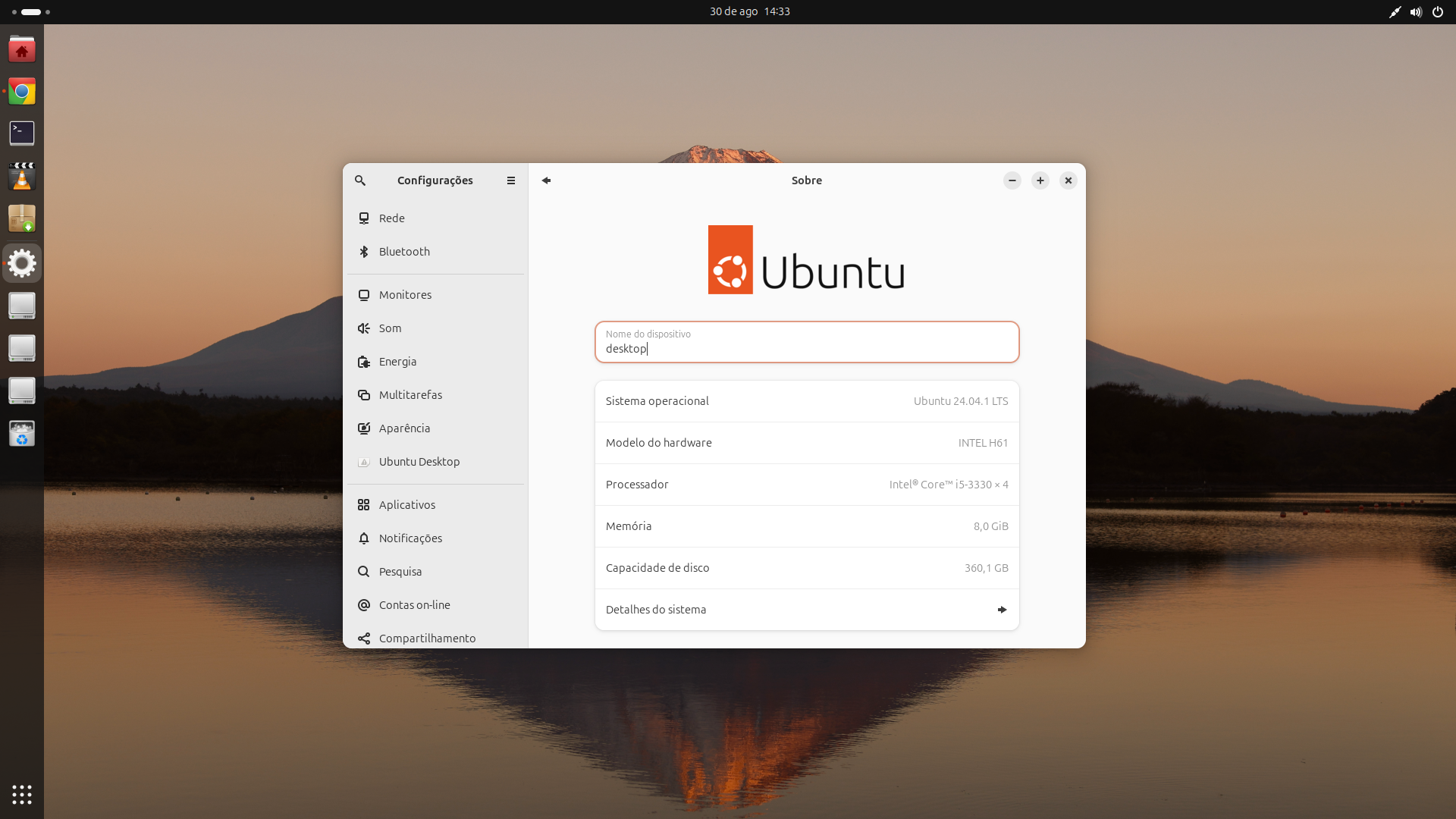The width and height of the screenshot is (1456, 819).
Task: Show applications grid in dock
Action: (22, 795)
